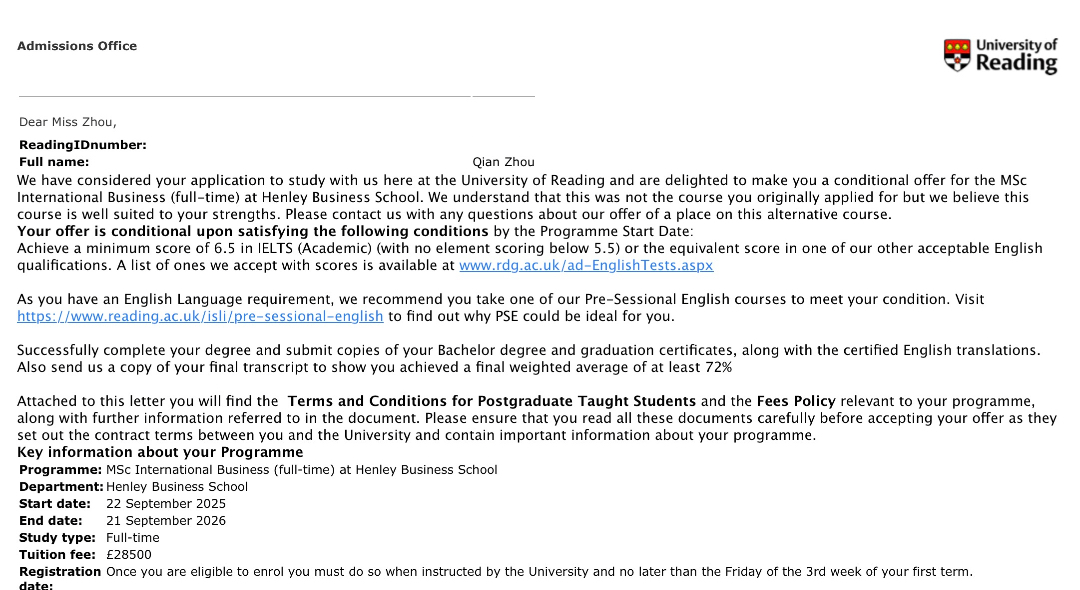Click the bold Fees Policy text
This screenshot has height=590, width=1080.
[x=796, y=401]
